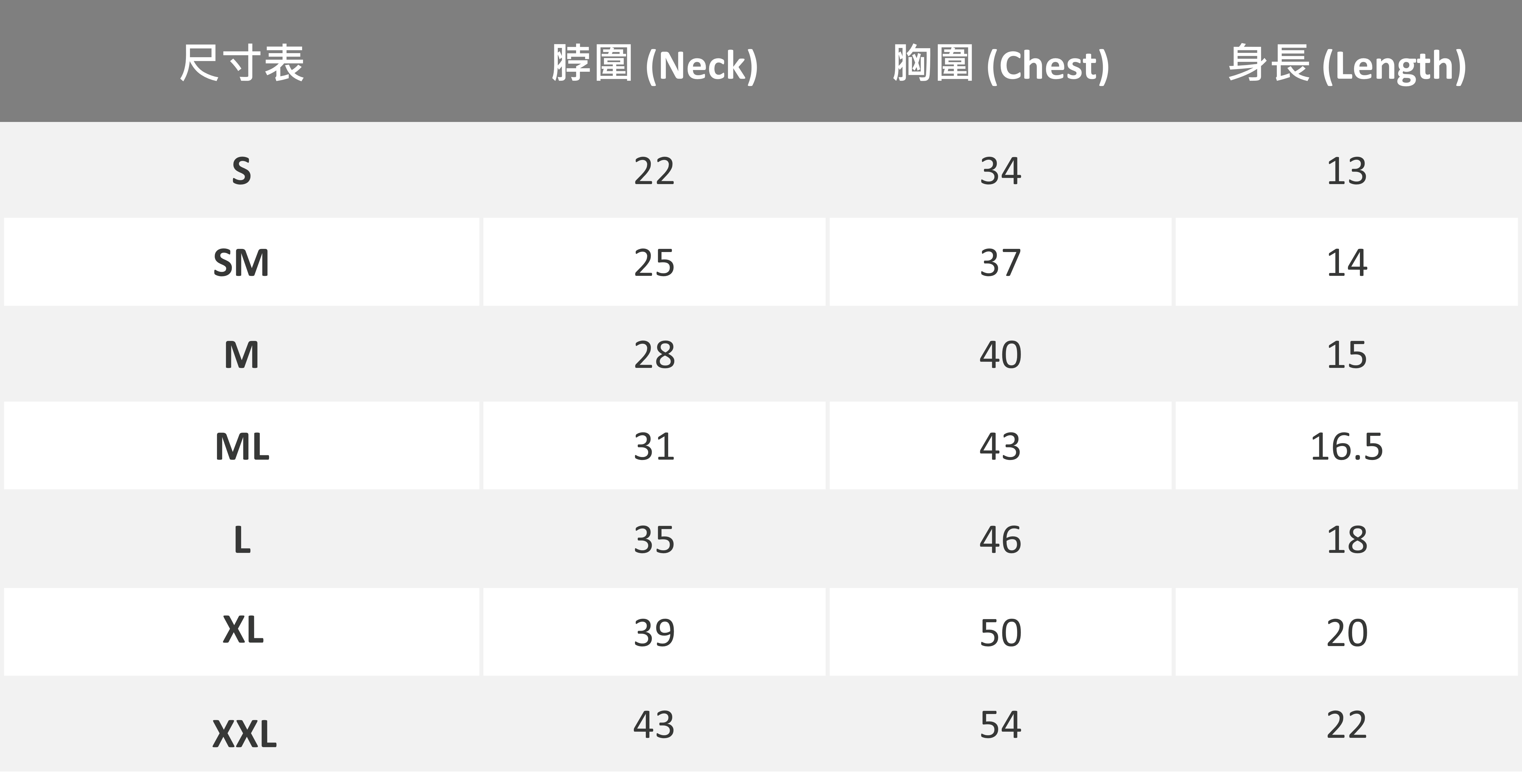This screenshot has width=1522, height=784.
Task: Click the length value 13 for S
Action: [1347, 171]
